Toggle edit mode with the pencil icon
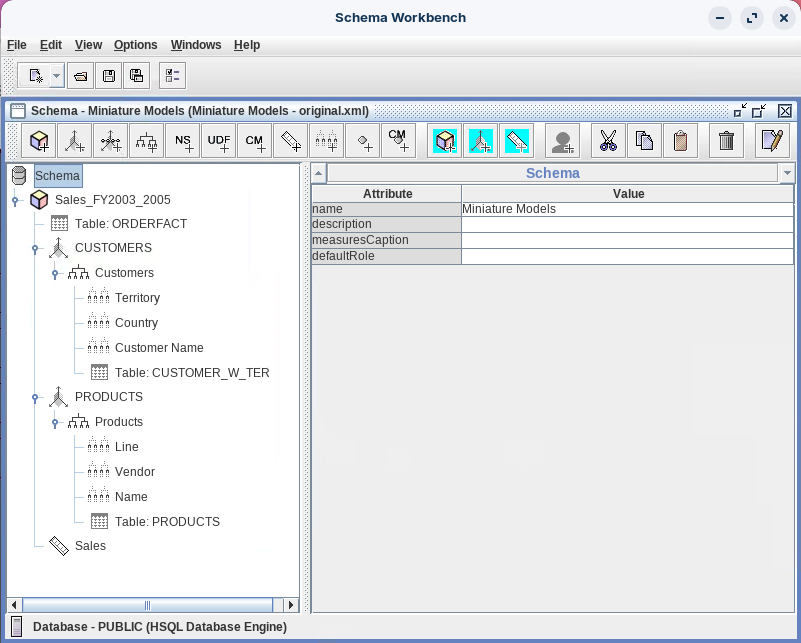Image resolution: width=801 pixels, height=643 pixels. [x=771, y=141]
